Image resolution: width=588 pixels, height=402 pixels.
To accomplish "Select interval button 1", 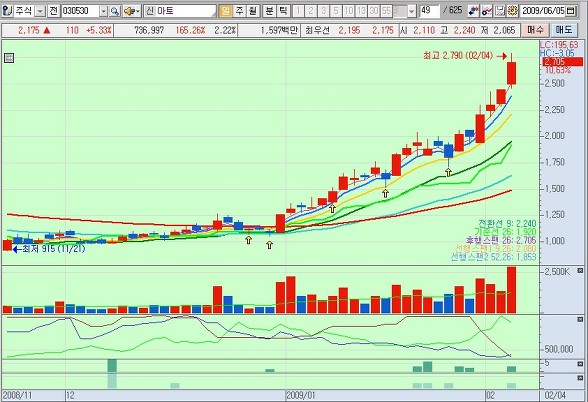I will tap(298, 11).
